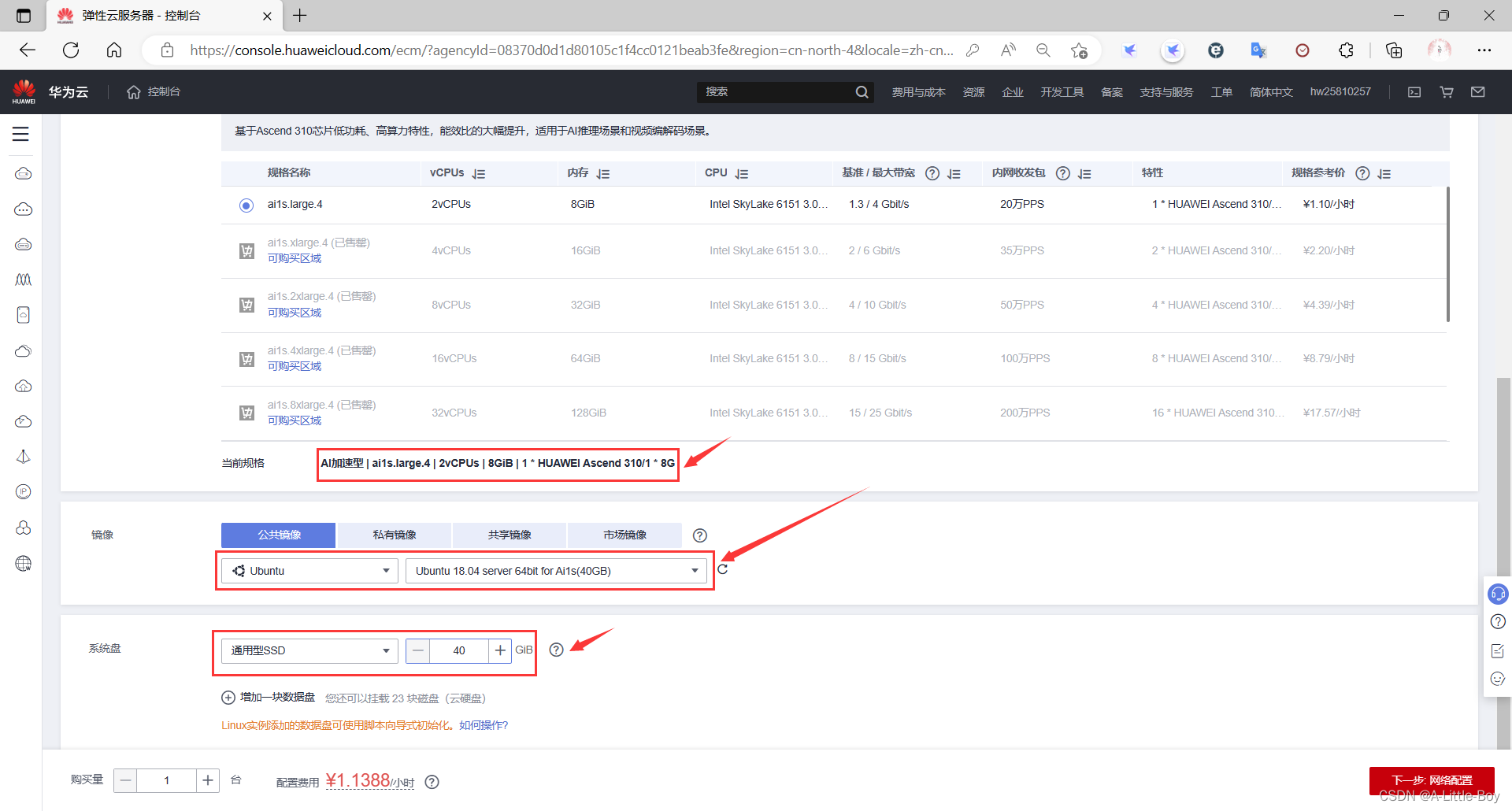The image size is (1512, 811).
Task: Sort by CPU column icon
Action: pos(742,174)
